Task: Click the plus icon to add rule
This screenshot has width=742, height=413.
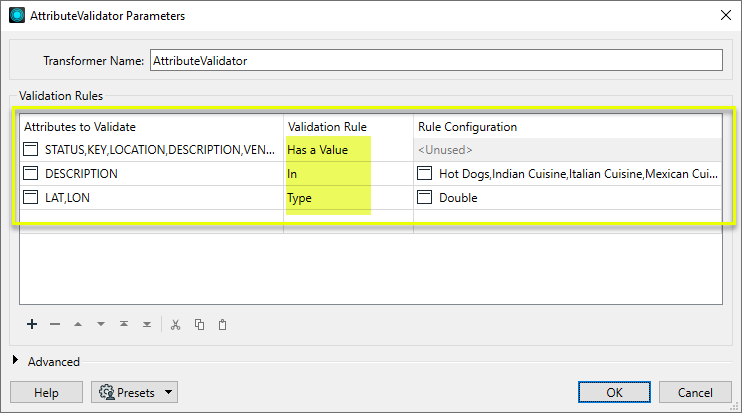Action: pyautogui.click(x=32, y=324)
